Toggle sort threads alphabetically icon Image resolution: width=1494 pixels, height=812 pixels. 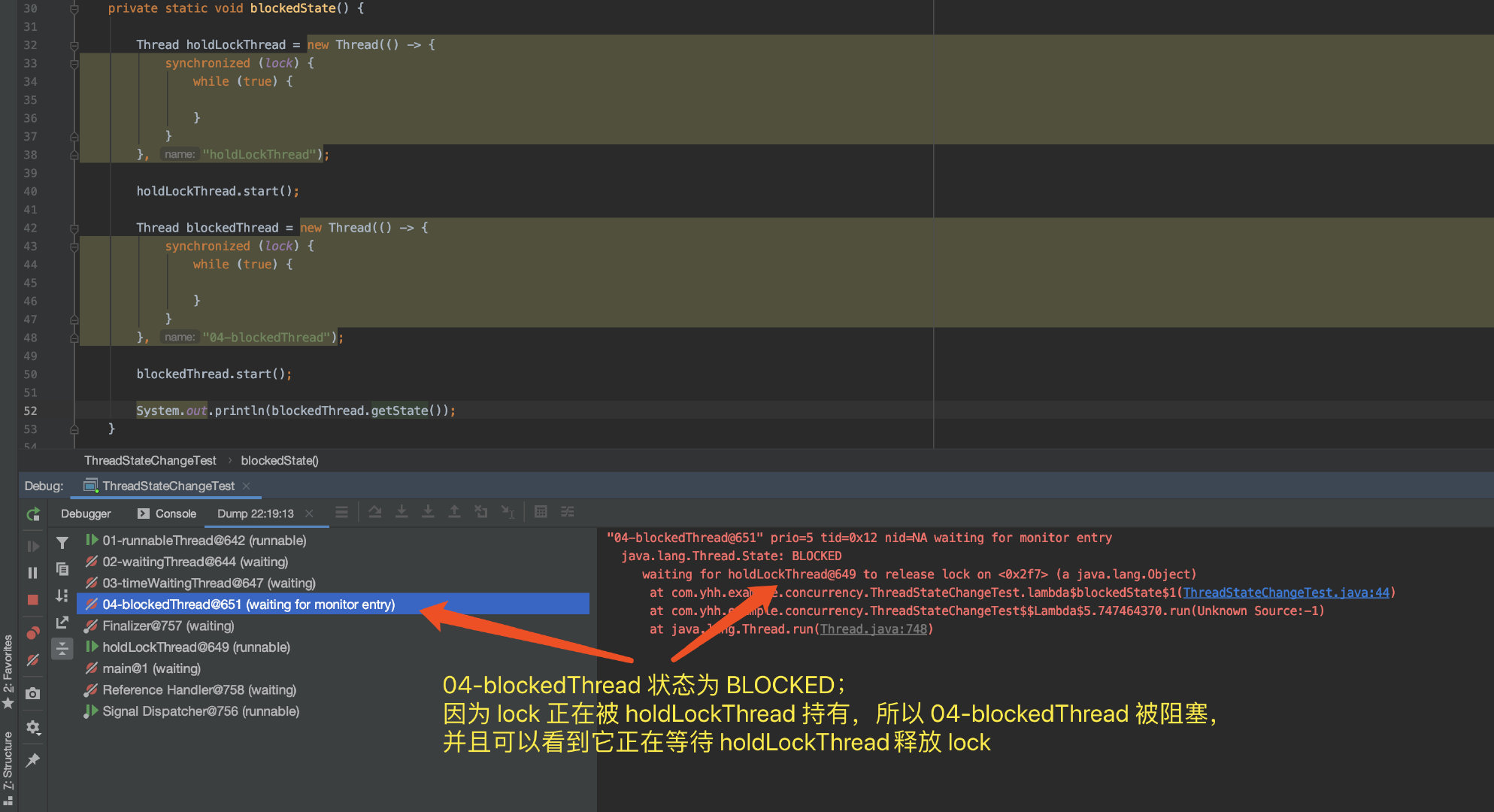pyautogui.click(x=62, y=595)
